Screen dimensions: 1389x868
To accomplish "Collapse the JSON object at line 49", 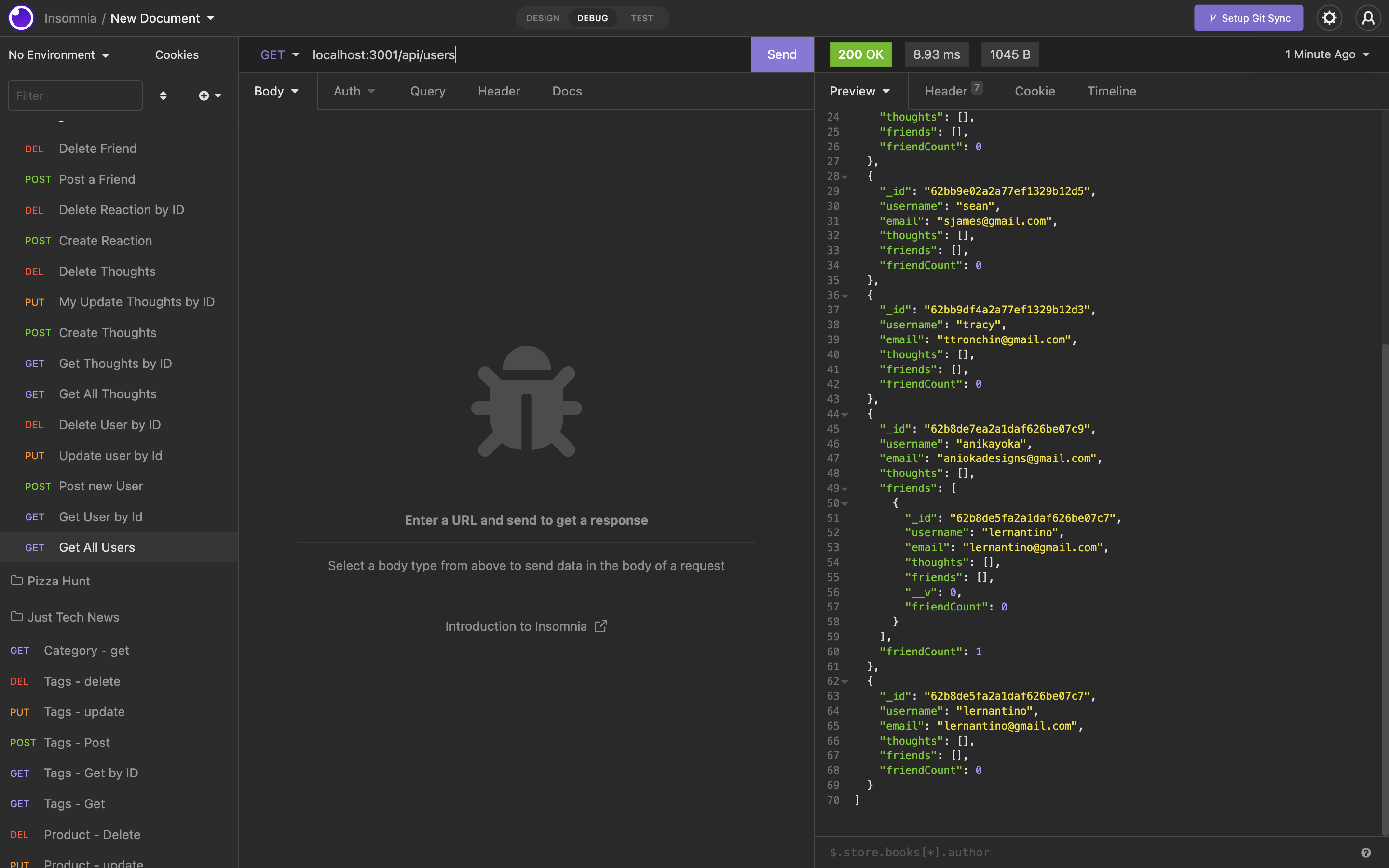I will click(845, 488).
